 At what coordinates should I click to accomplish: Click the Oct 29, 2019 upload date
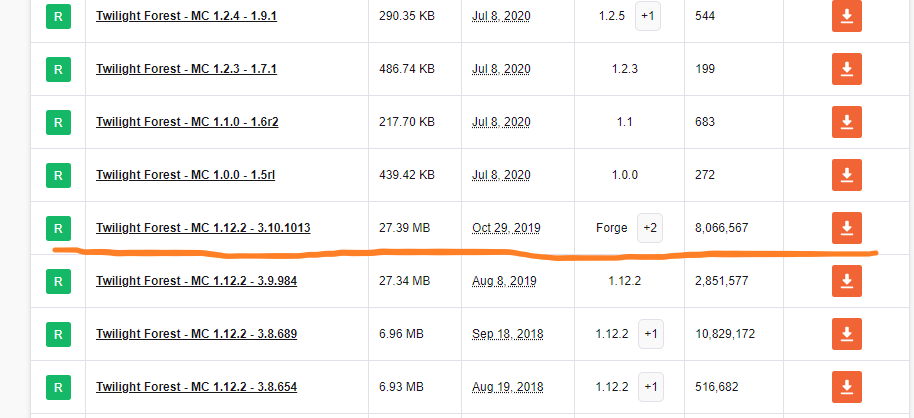(506, 228)
